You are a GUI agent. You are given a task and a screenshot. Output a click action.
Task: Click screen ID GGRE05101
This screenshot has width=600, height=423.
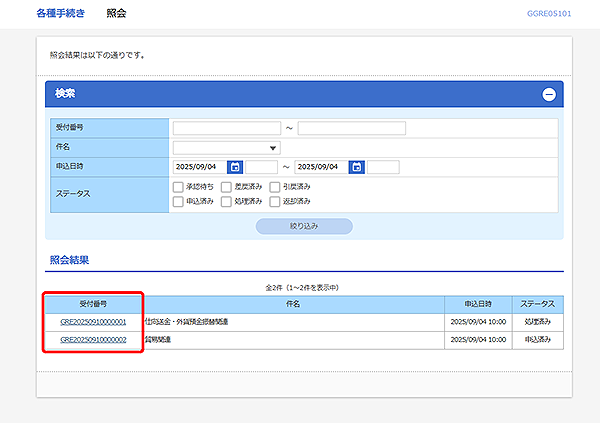[549, 14]
